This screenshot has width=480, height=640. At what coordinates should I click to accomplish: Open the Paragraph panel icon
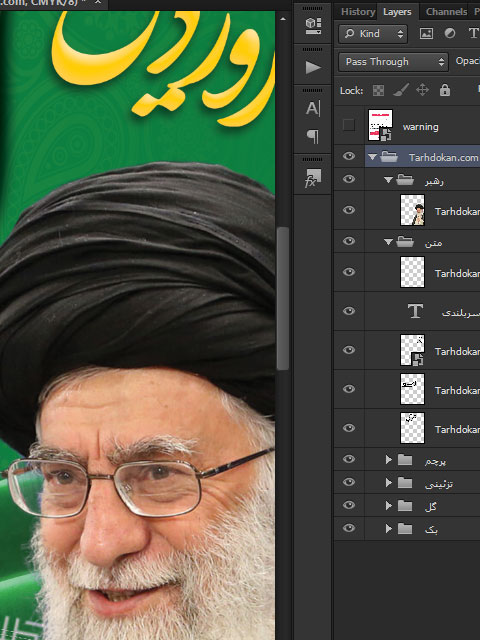point(313,136)
